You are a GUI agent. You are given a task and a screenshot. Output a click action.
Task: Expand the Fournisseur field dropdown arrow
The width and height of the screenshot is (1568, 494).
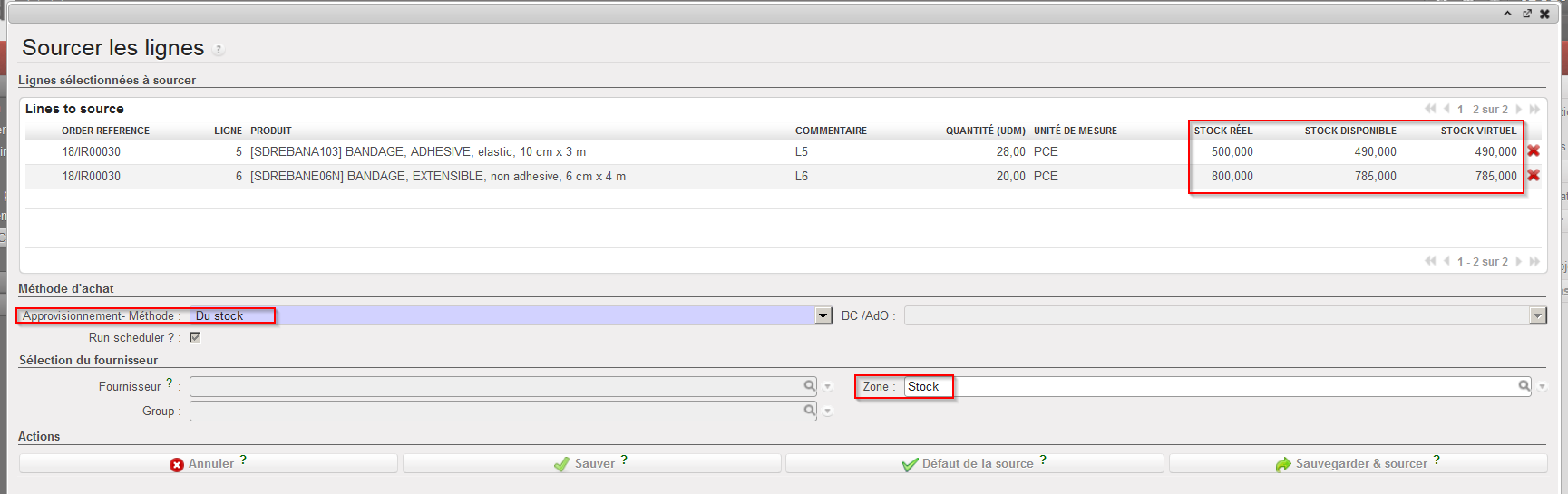pos(827,387)
